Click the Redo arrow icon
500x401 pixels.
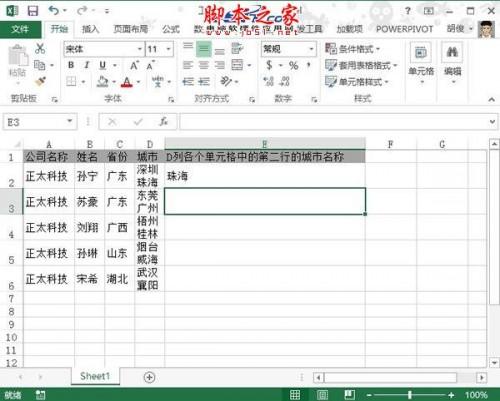click(82, 11)
